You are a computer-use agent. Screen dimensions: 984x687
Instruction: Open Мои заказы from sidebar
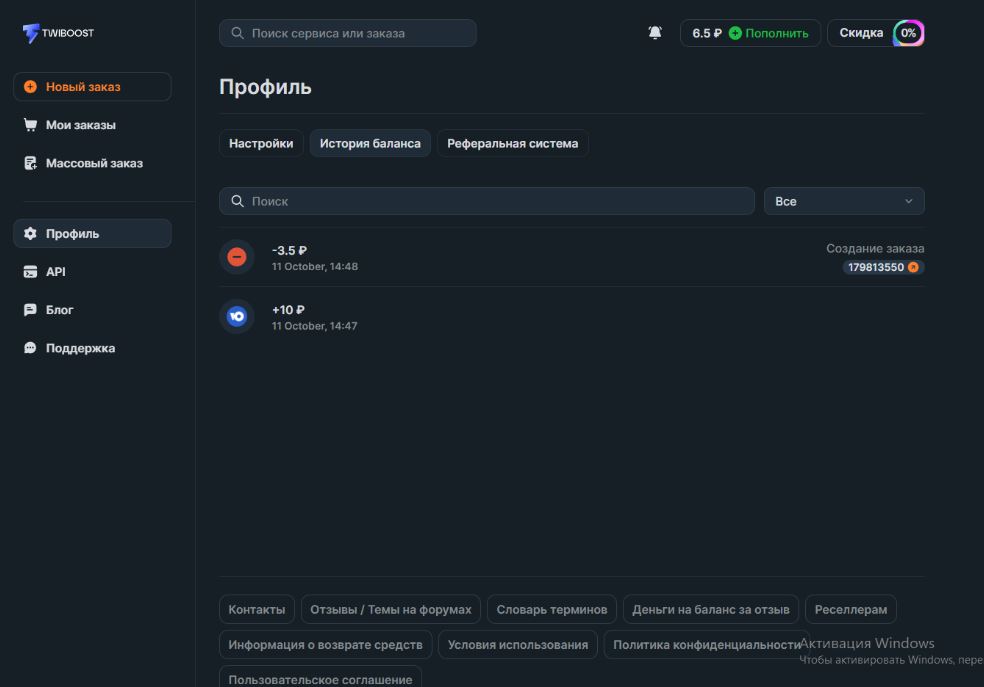(x=80, y=125)
